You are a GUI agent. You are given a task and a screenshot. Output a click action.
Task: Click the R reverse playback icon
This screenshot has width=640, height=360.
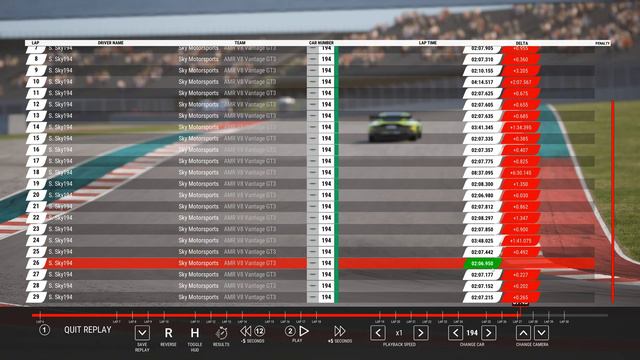(168, 333)
